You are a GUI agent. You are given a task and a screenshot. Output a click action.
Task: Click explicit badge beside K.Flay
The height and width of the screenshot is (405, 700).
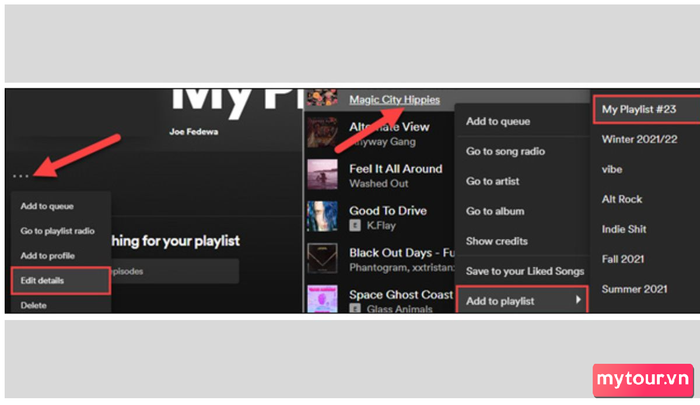[355, 225]
